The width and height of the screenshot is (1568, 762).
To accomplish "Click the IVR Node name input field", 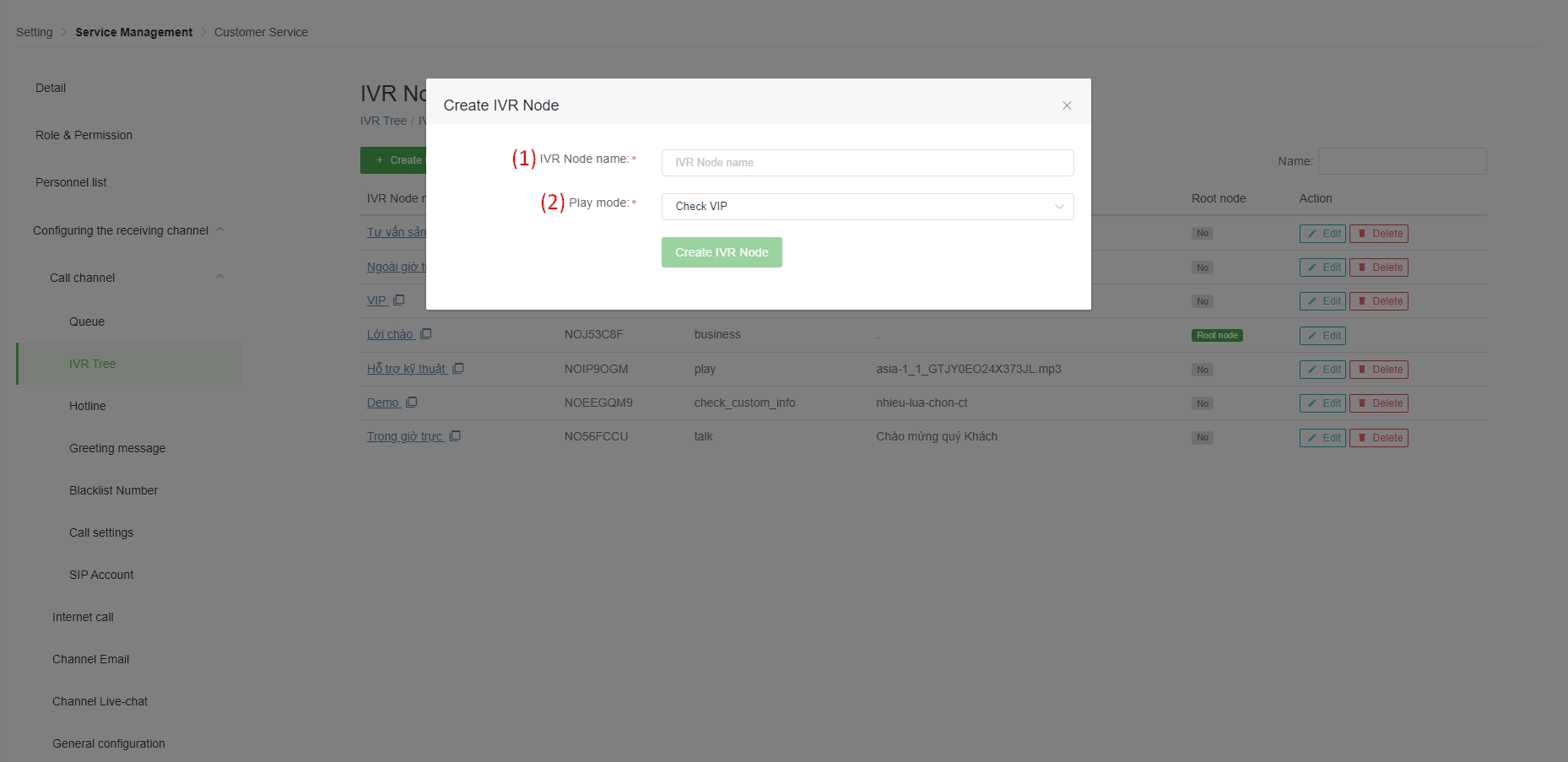I will tap(867, 163).
